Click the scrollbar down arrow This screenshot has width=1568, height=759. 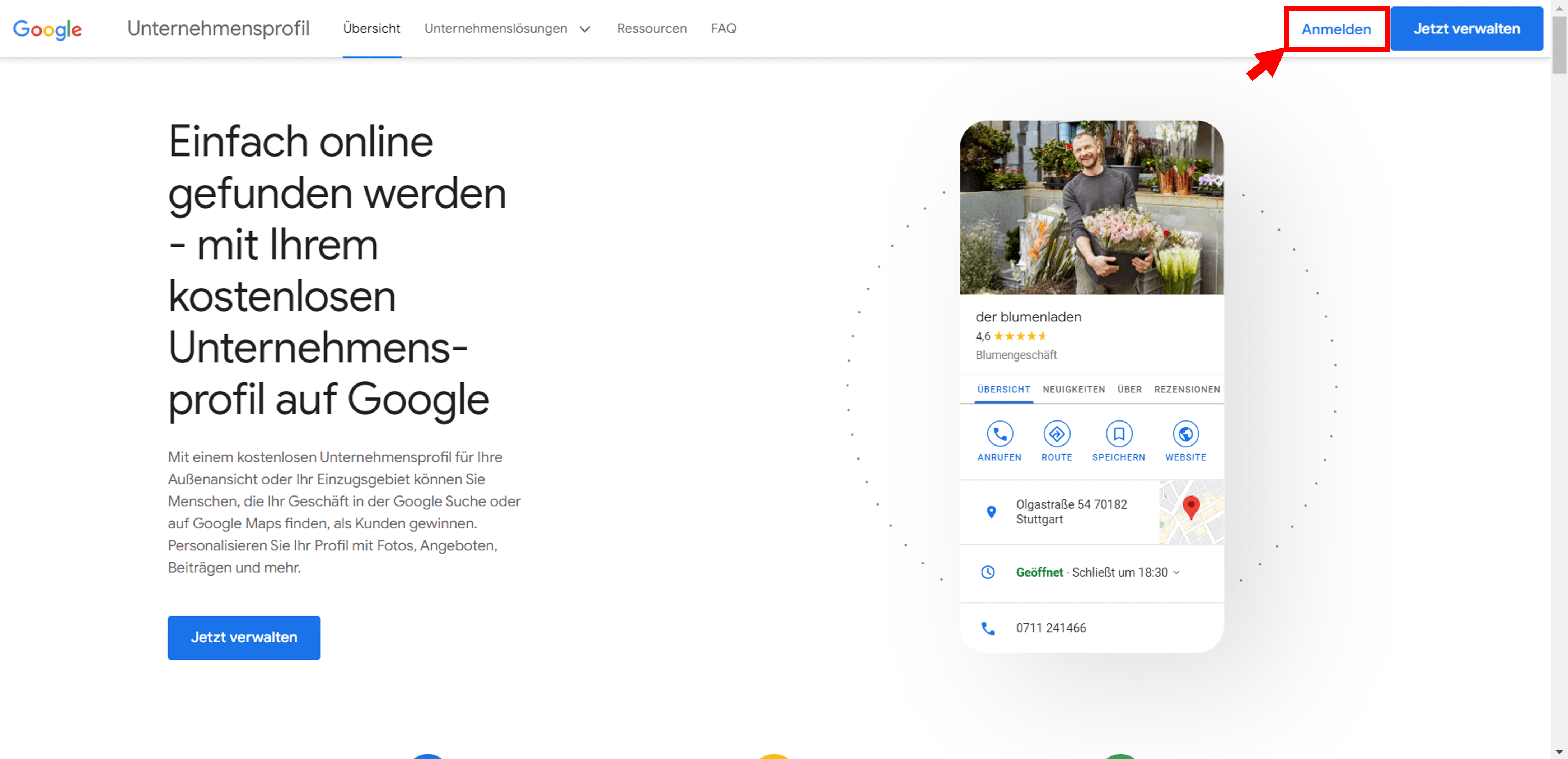coord(1559,752)
